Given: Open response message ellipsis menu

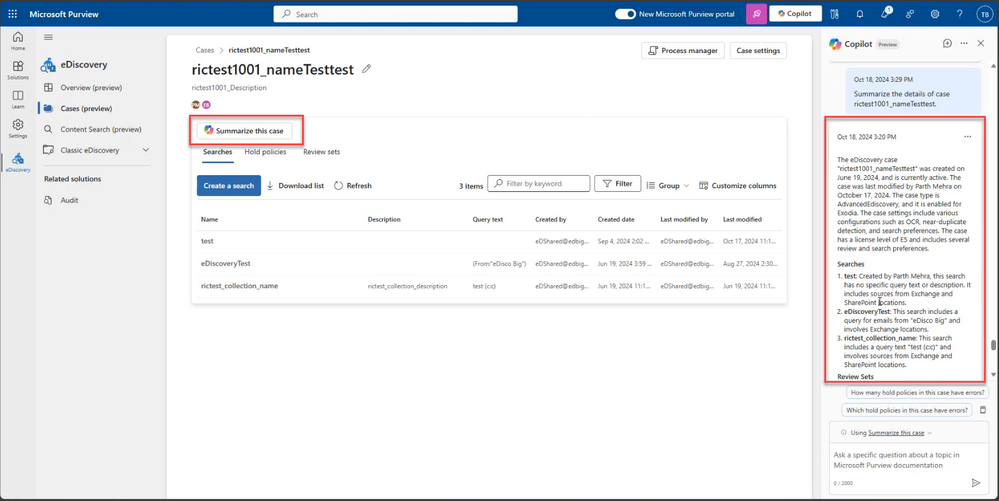Looking at the screenshot, I should coord(968,137).
